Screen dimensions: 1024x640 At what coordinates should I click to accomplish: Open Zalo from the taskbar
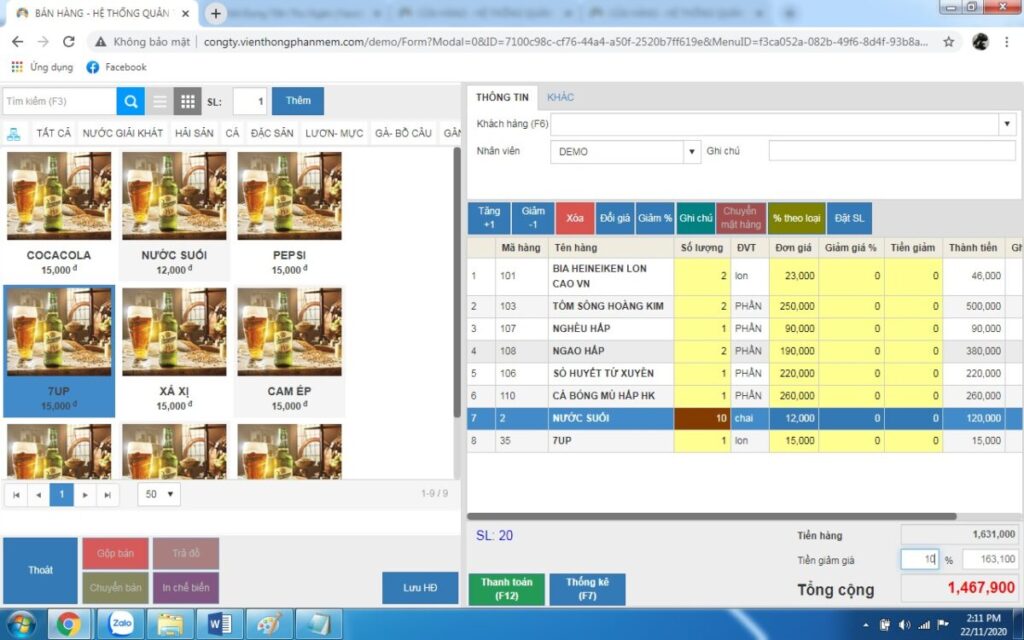point(121,624)
